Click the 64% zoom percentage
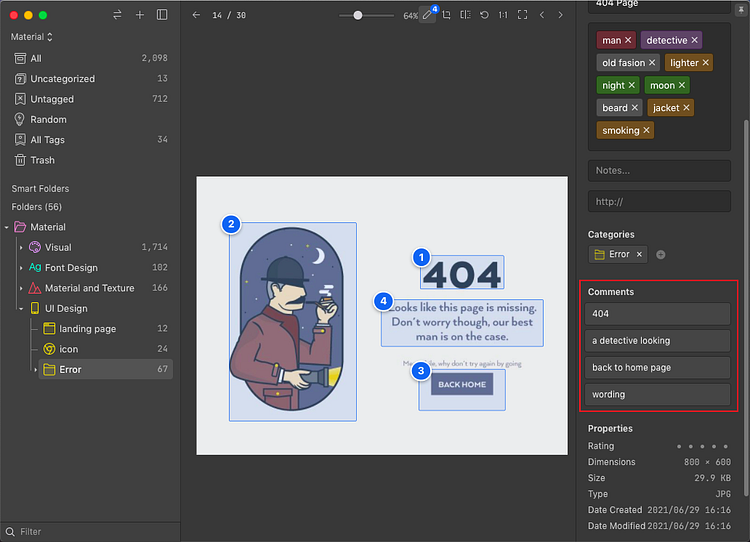The width and height of the screenshot is (750, 542). tap(410, 16)
